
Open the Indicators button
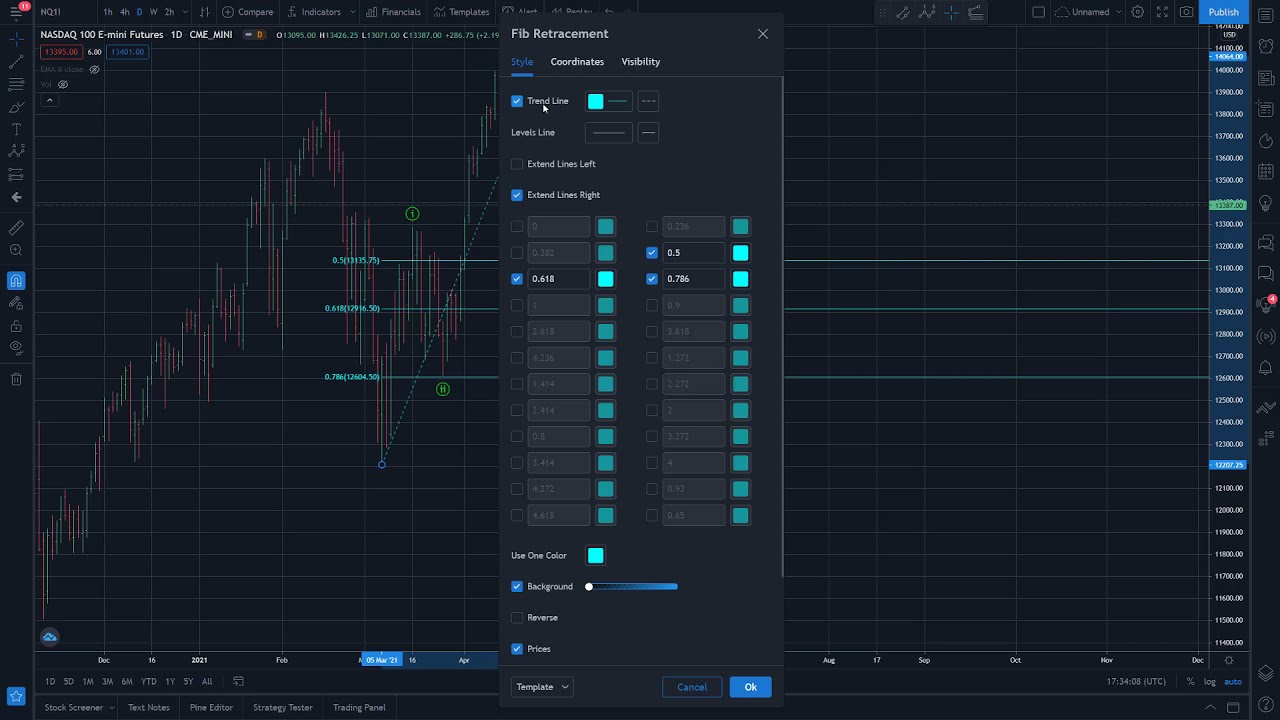313,12
